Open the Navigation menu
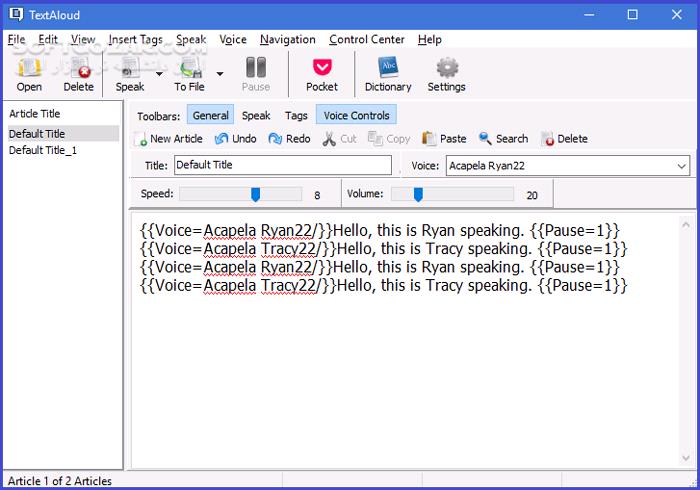700x490 pixels. click(x=288, y=40)
